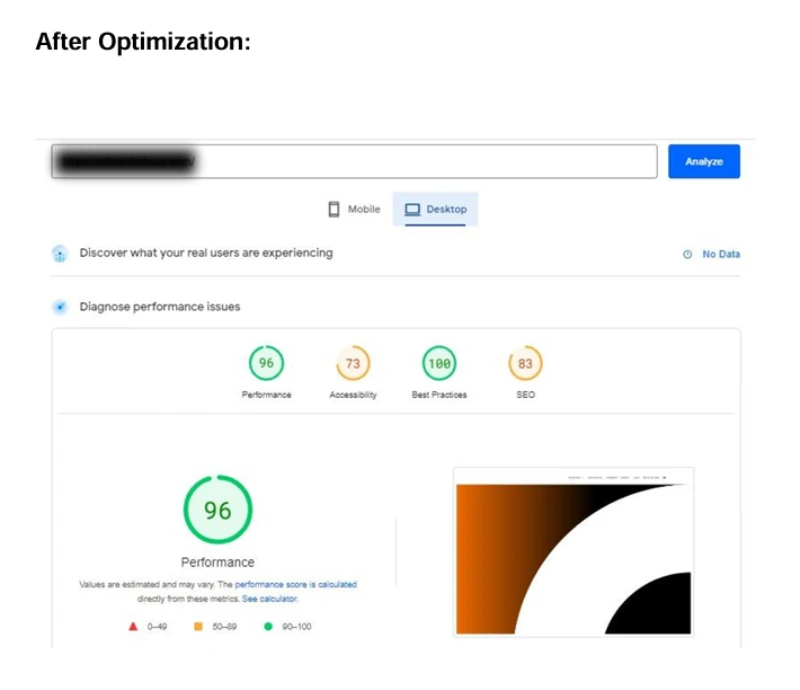Jump to SEO score gauge 83
The height and width of the screenshot is (690, 800).
click(526, 363)
